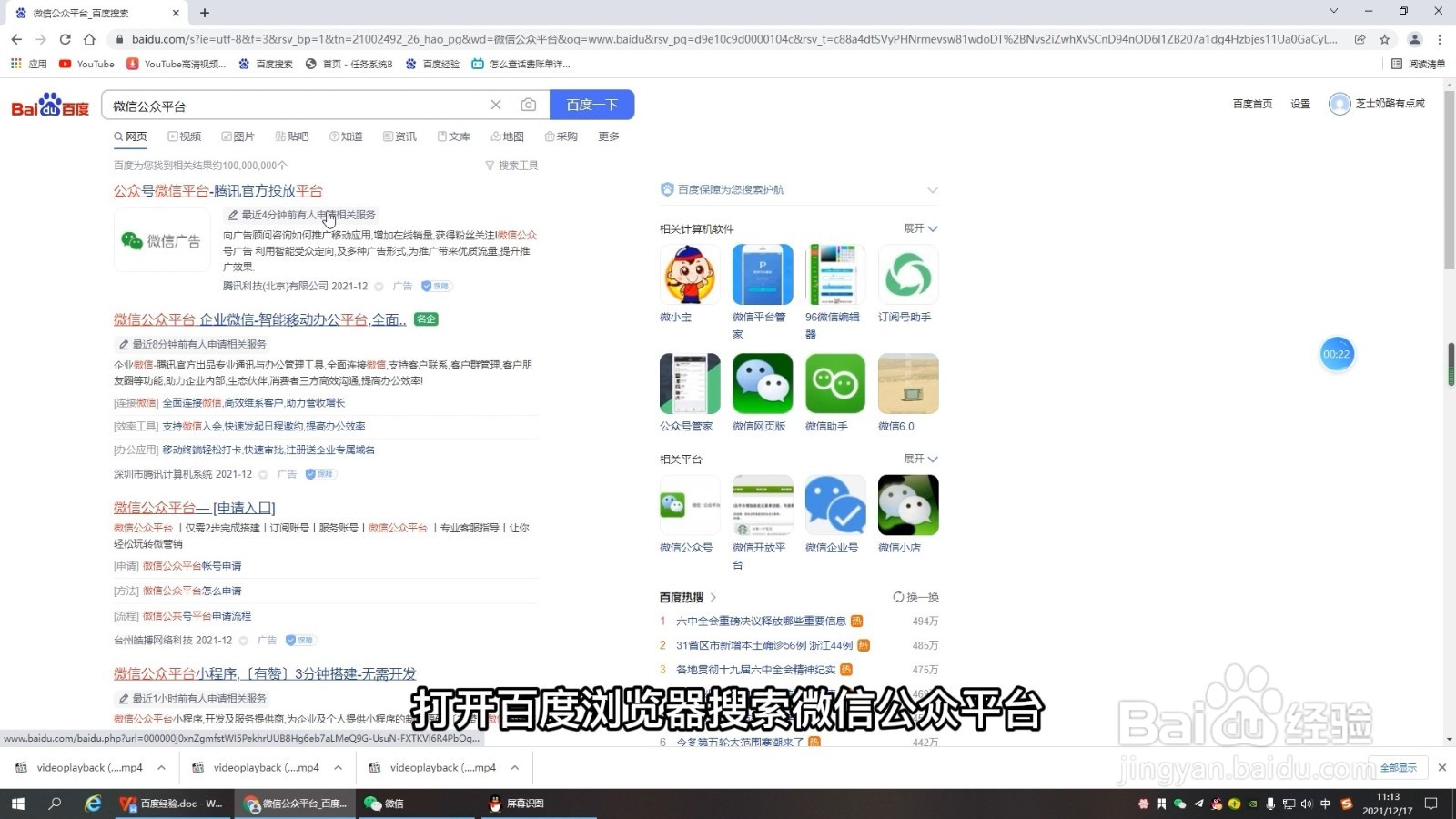Open the 微小宝 software icon
Screen dimensions: 1456x819
coord(690,274)
